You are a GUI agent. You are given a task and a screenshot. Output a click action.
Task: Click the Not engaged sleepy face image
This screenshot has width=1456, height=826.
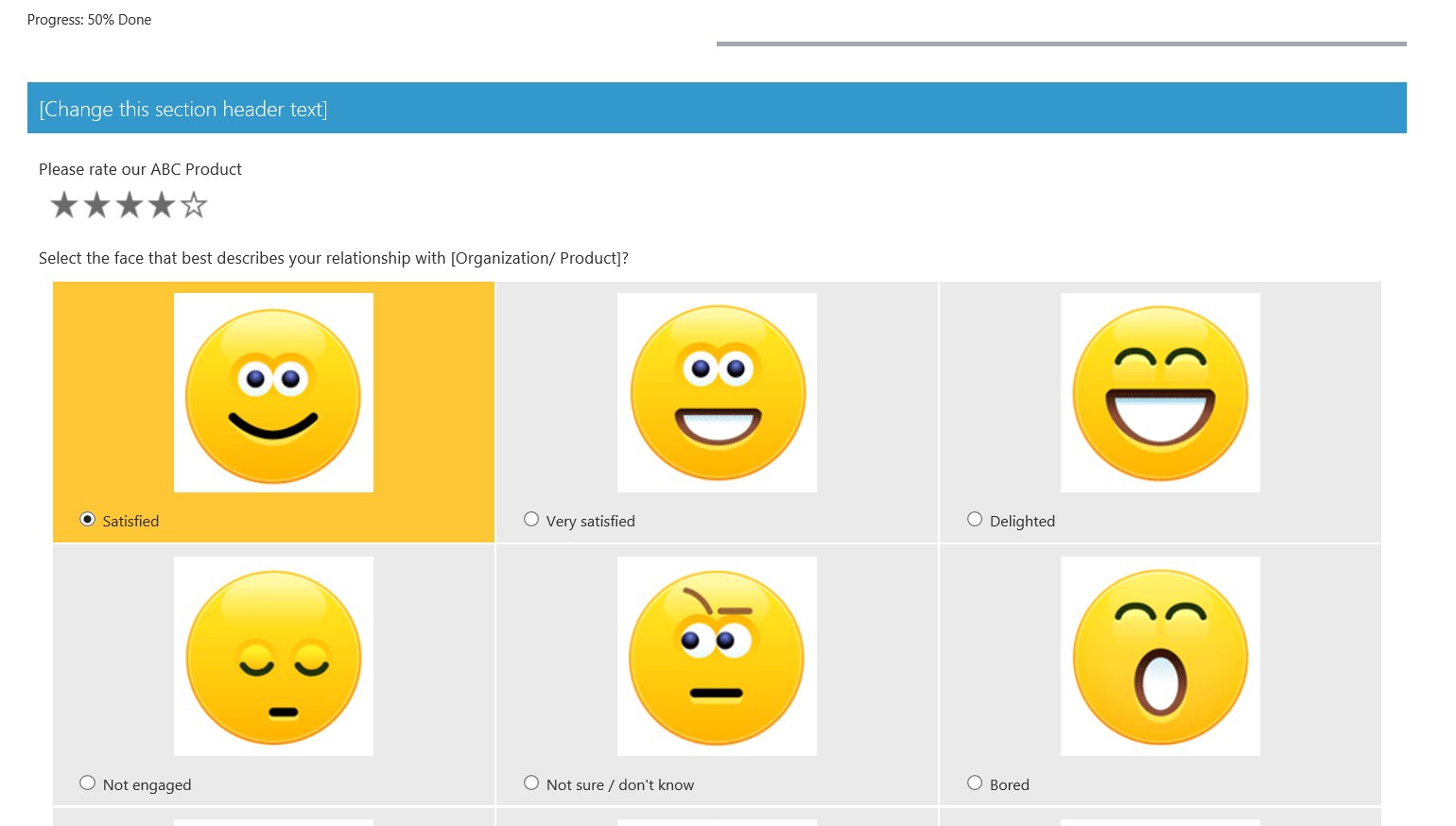click(273, 656)
